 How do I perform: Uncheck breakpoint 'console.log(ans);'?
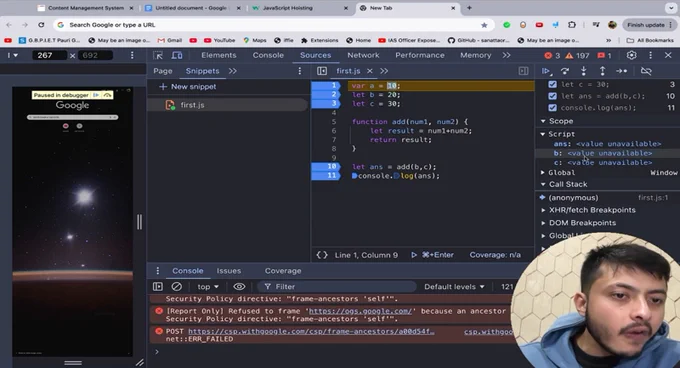(552, 108)
